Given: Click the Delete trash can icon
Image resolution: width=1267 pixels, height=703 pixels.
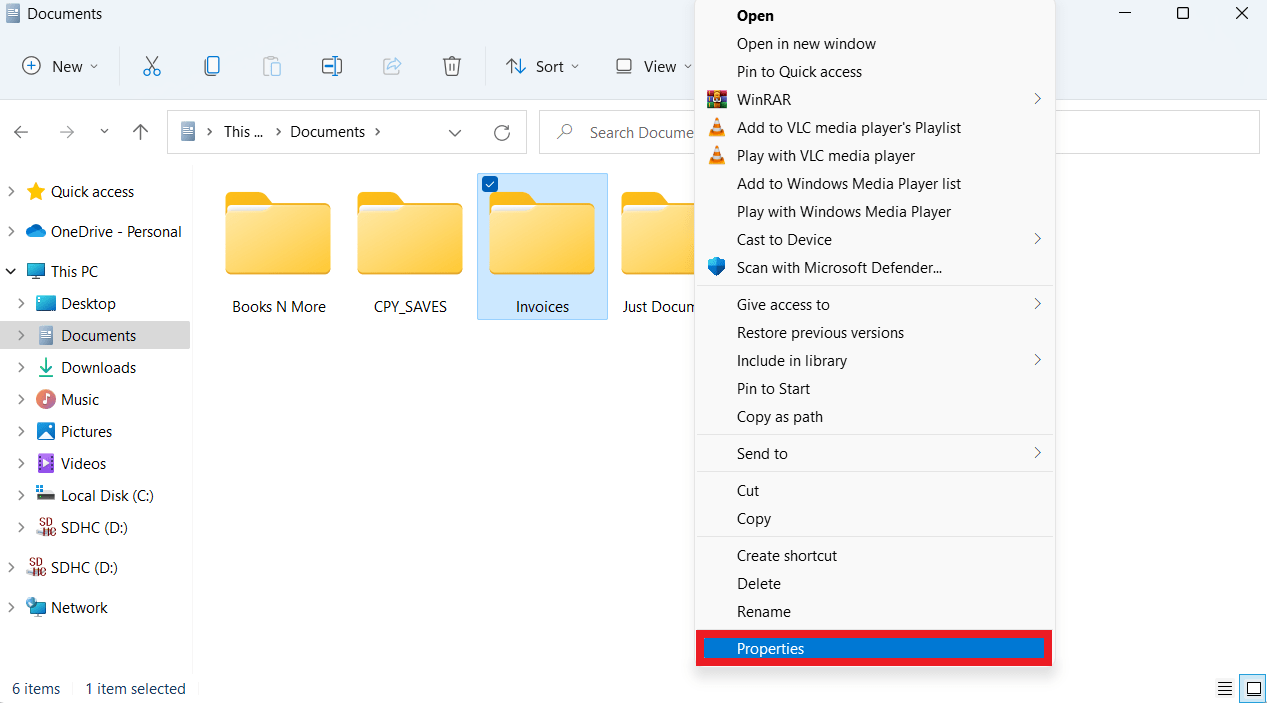Looking at the screenshot, I should pyautogui.click(x=452, y=66).
